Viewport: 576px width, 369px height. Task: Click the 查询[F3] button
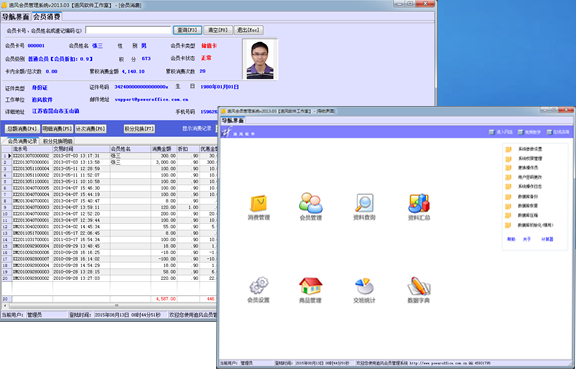point(187,30)
